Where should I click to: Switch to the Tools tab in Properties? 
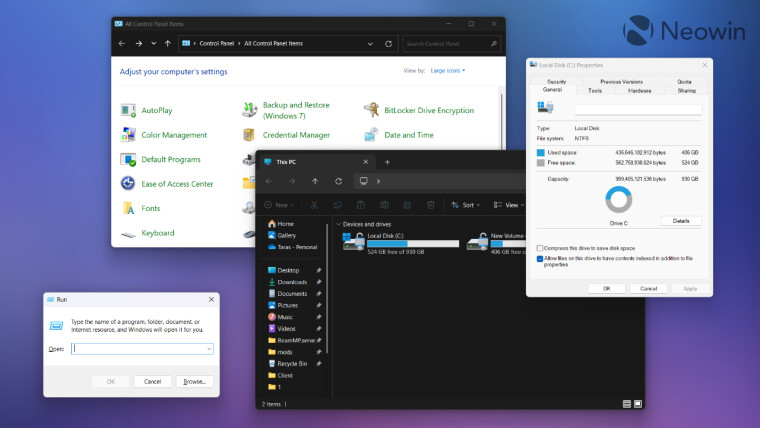click(595, 90)
